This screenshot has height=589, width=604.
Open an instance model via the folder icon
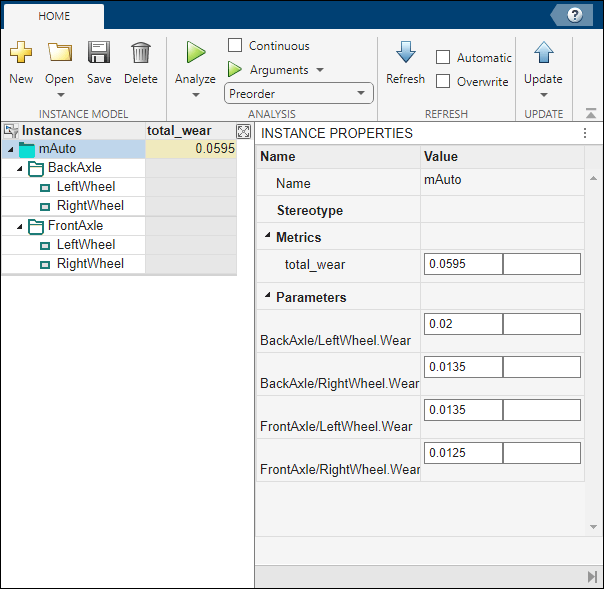pos(60,52)
